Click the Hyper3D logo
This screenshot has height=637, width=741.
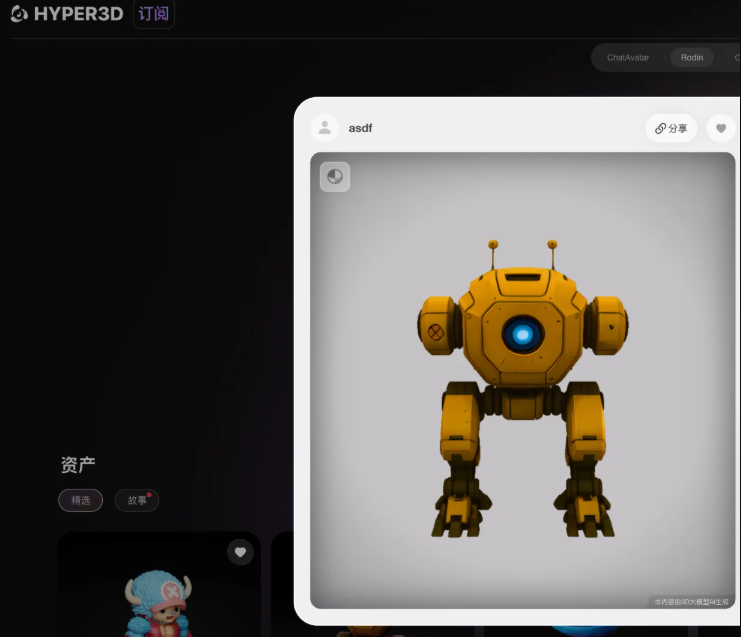67,14
